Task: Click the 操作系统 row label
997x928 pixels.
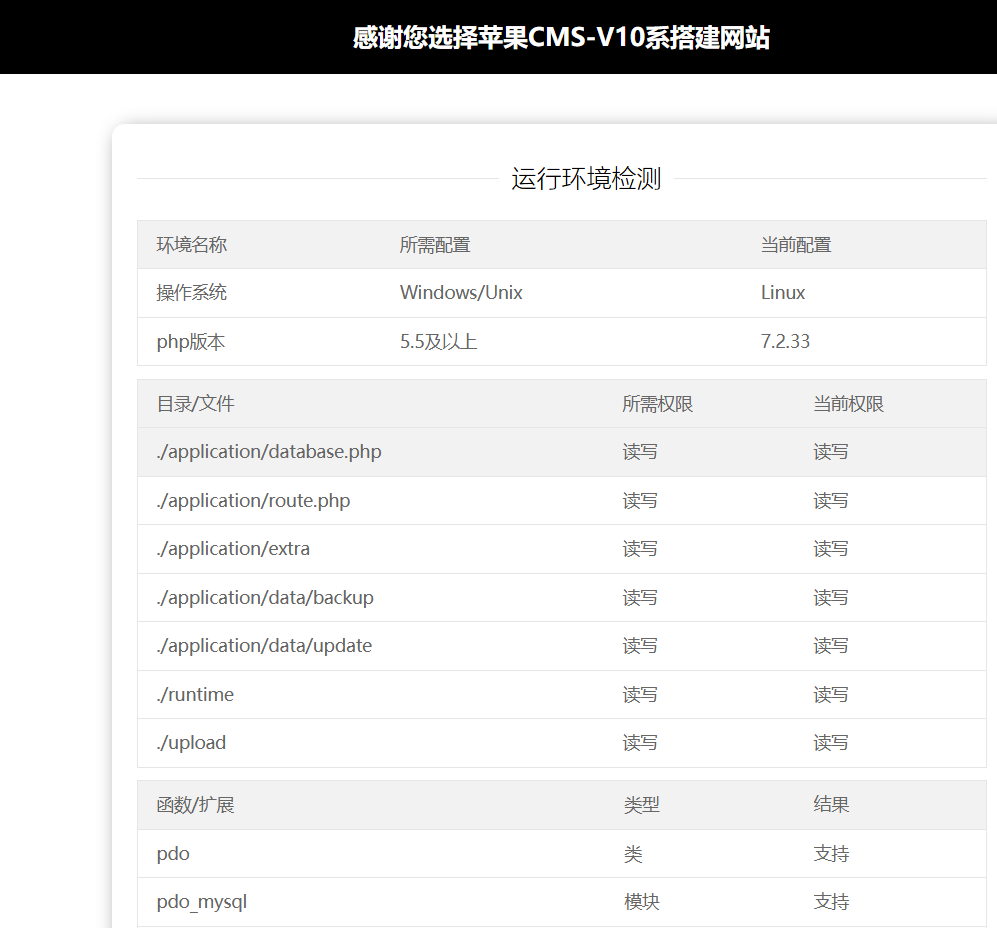Action: point(192,293)
